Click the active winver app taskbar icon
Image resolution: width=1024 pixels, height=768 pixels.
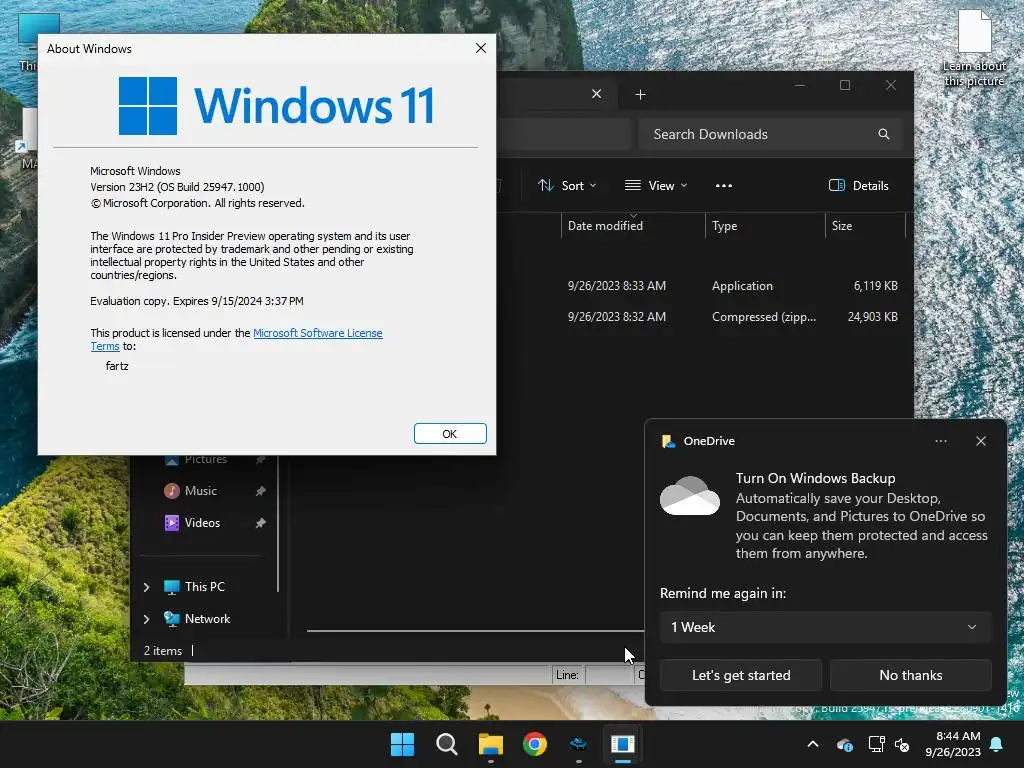pos(623,744)
